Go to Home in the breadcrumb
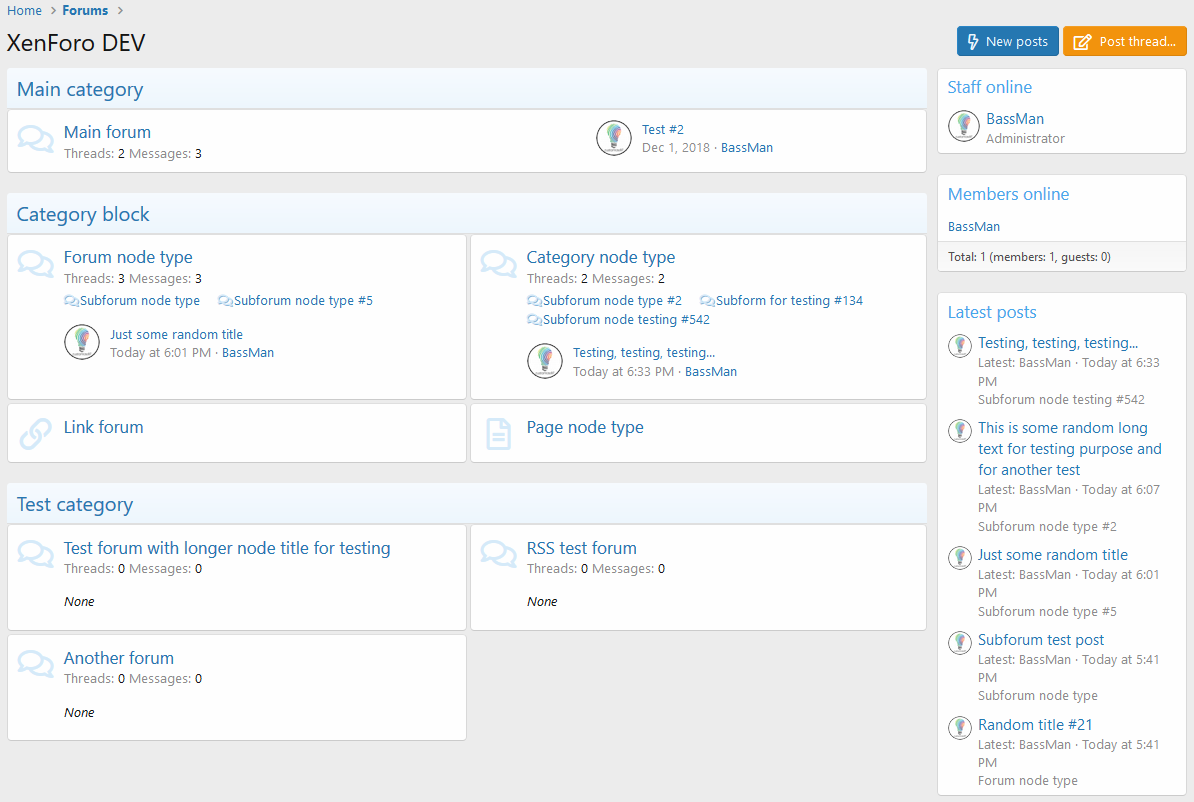This screenshot has width=1194, height=802. point(24,11)
